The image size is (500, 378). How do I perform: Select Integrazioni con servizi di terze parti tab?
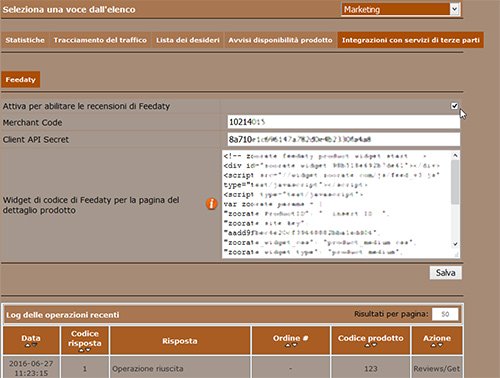411,40
